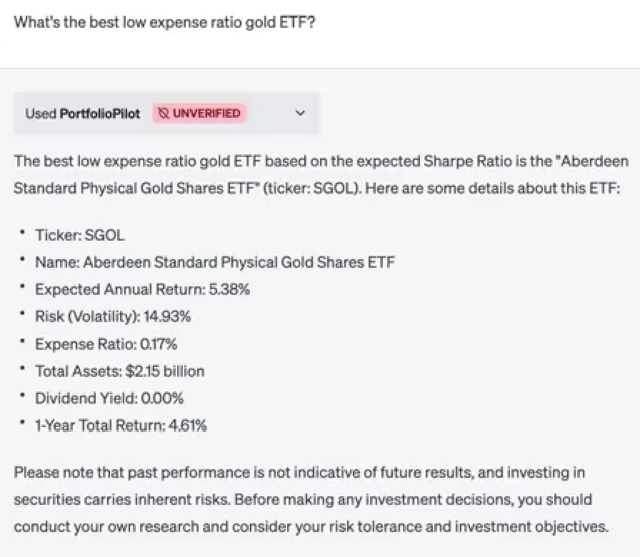Click the "Used PortfolioPilot" label

83,114
